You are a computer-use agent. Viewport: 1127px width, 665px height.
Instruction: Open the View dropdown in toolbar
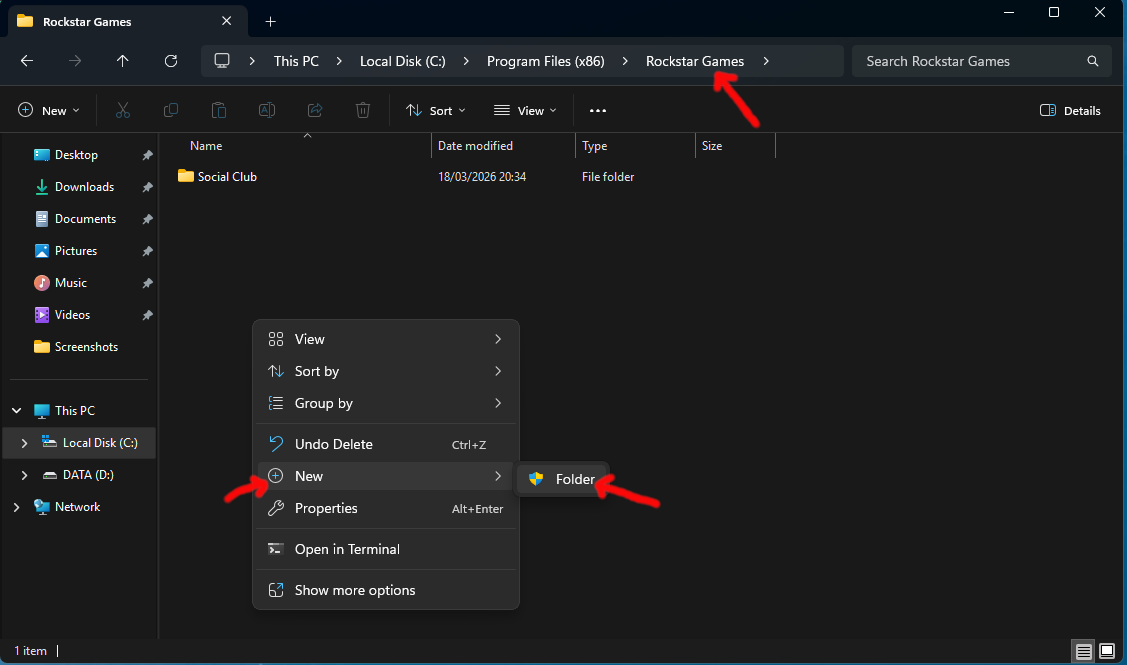525,111
